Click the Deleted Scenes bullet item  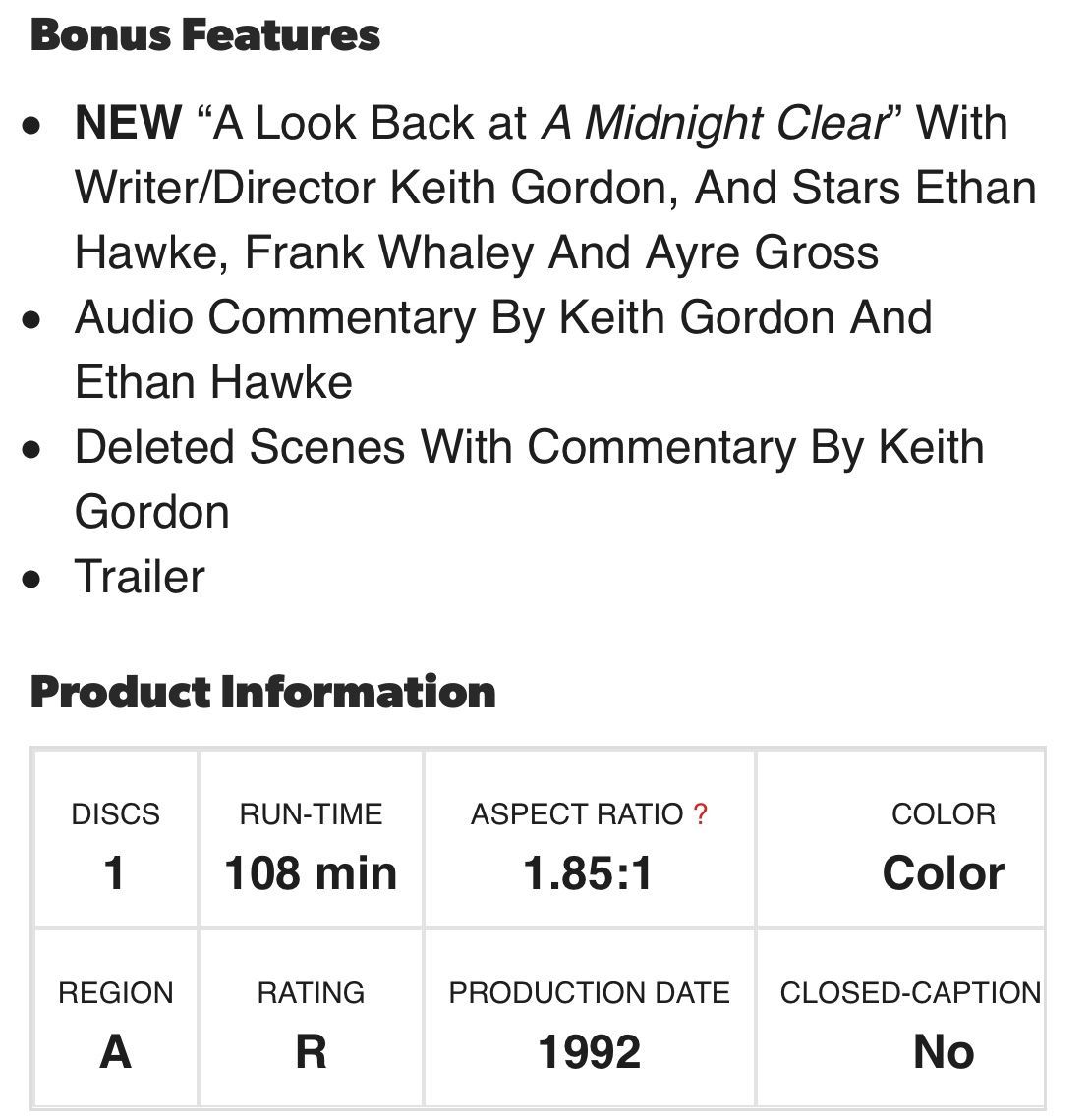(x=530, y=479)
